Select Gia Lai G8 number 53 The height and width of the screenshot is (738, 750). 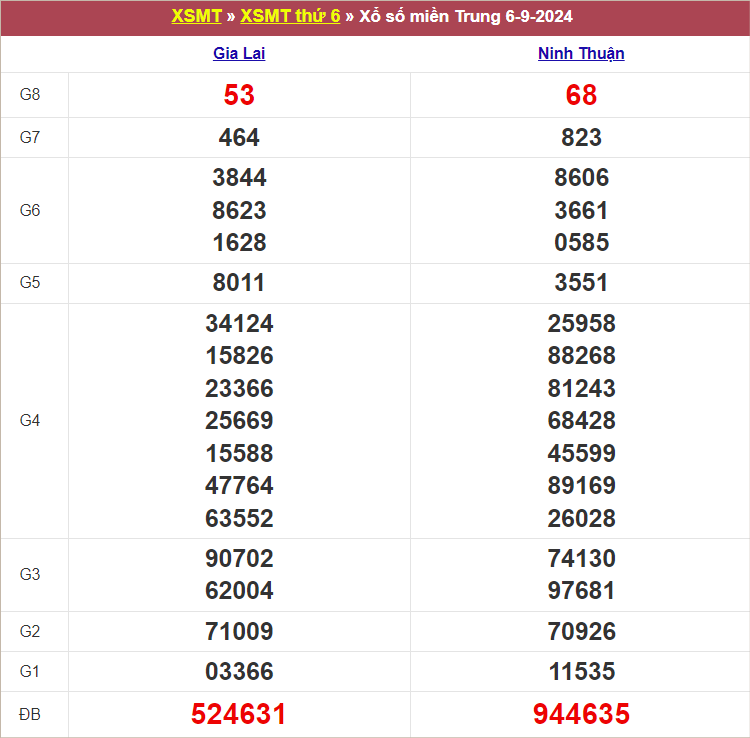[239, 95]
